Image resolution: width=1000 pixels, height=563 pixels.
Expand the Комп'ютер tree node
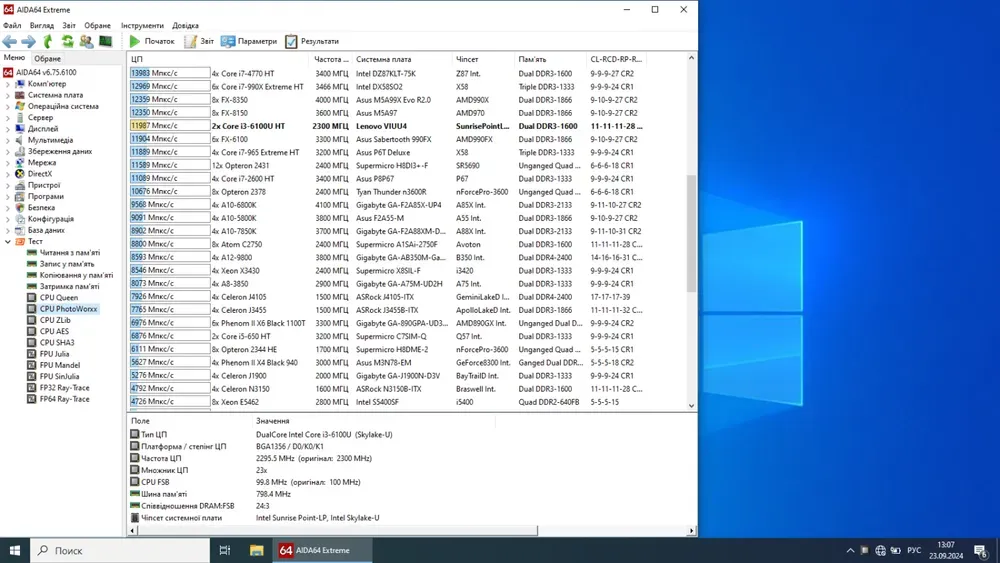8,84
